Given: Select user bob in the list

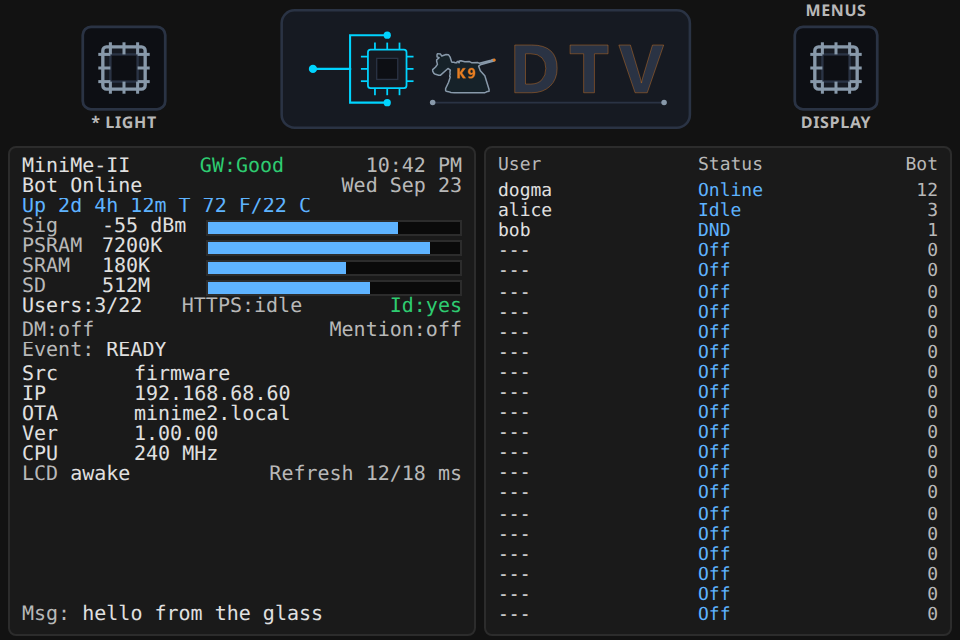Looking at the screenshot, I should pyautogui.click(x=514, y=230).
